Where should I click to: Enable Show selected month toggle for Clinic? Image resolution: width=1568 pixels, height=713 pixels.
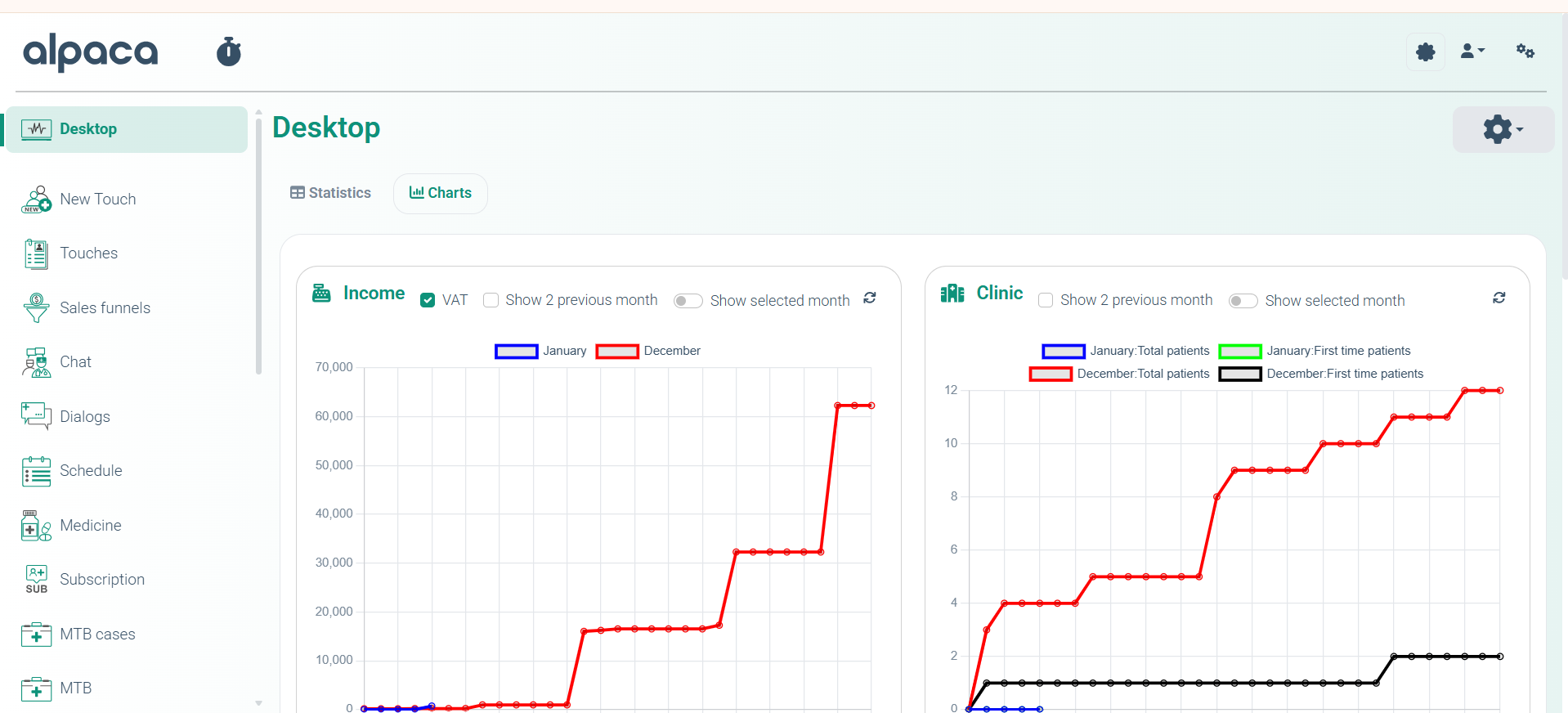(x=1243, y=301)
